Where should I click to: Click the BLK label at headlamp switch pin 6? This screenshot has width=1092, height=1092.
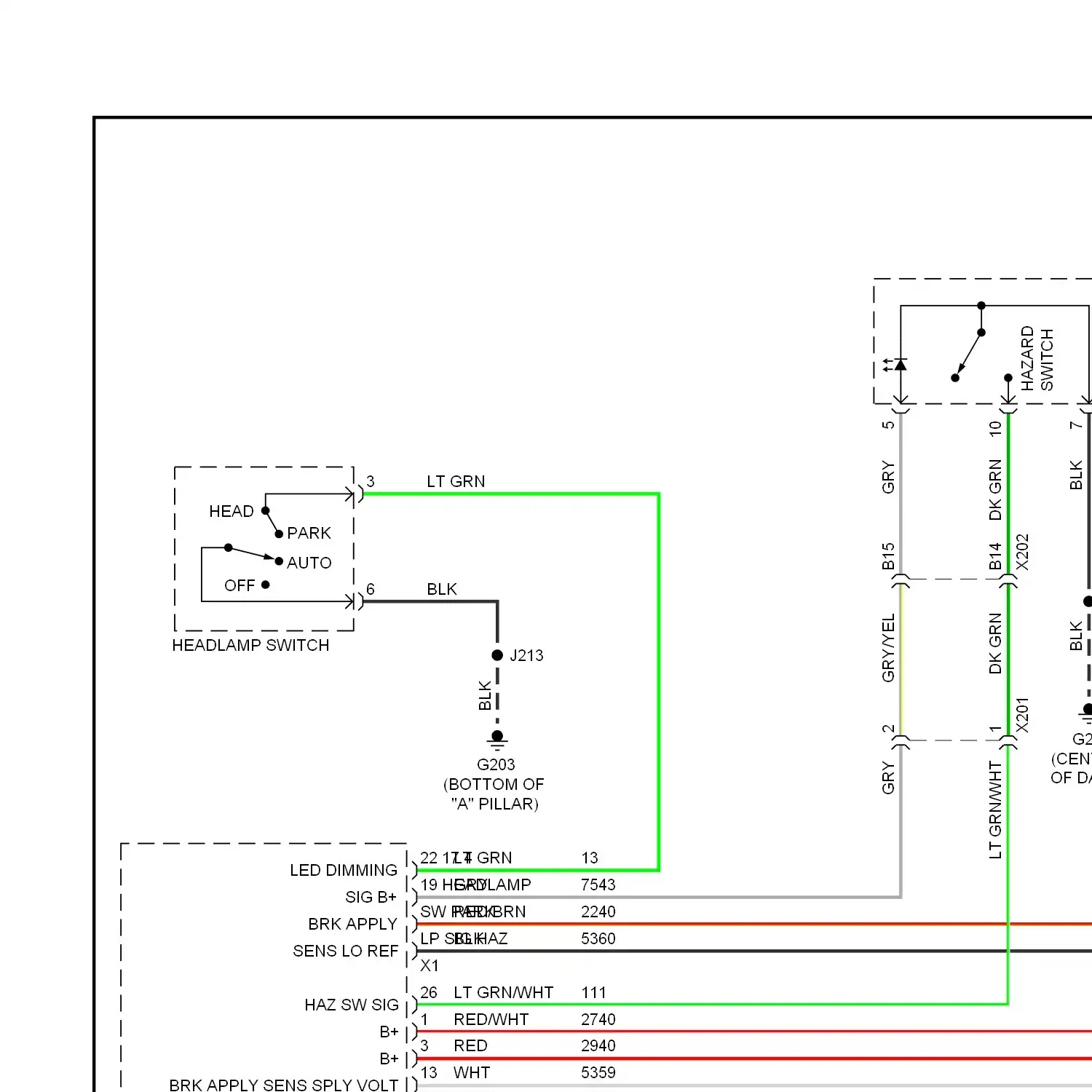click(x=442, y=589)
